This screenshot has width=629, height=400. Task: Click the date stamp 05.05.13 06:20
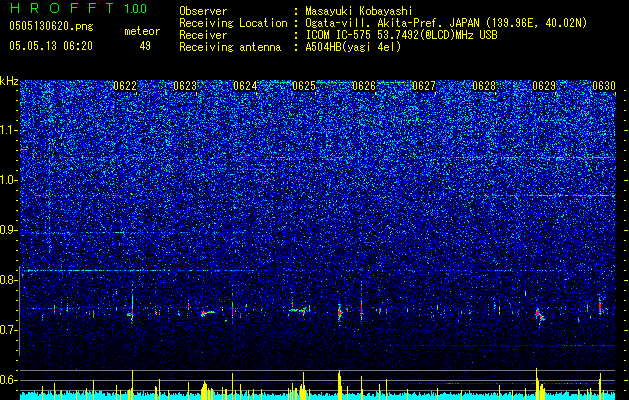pyautogui.click(x=51, y=46)
